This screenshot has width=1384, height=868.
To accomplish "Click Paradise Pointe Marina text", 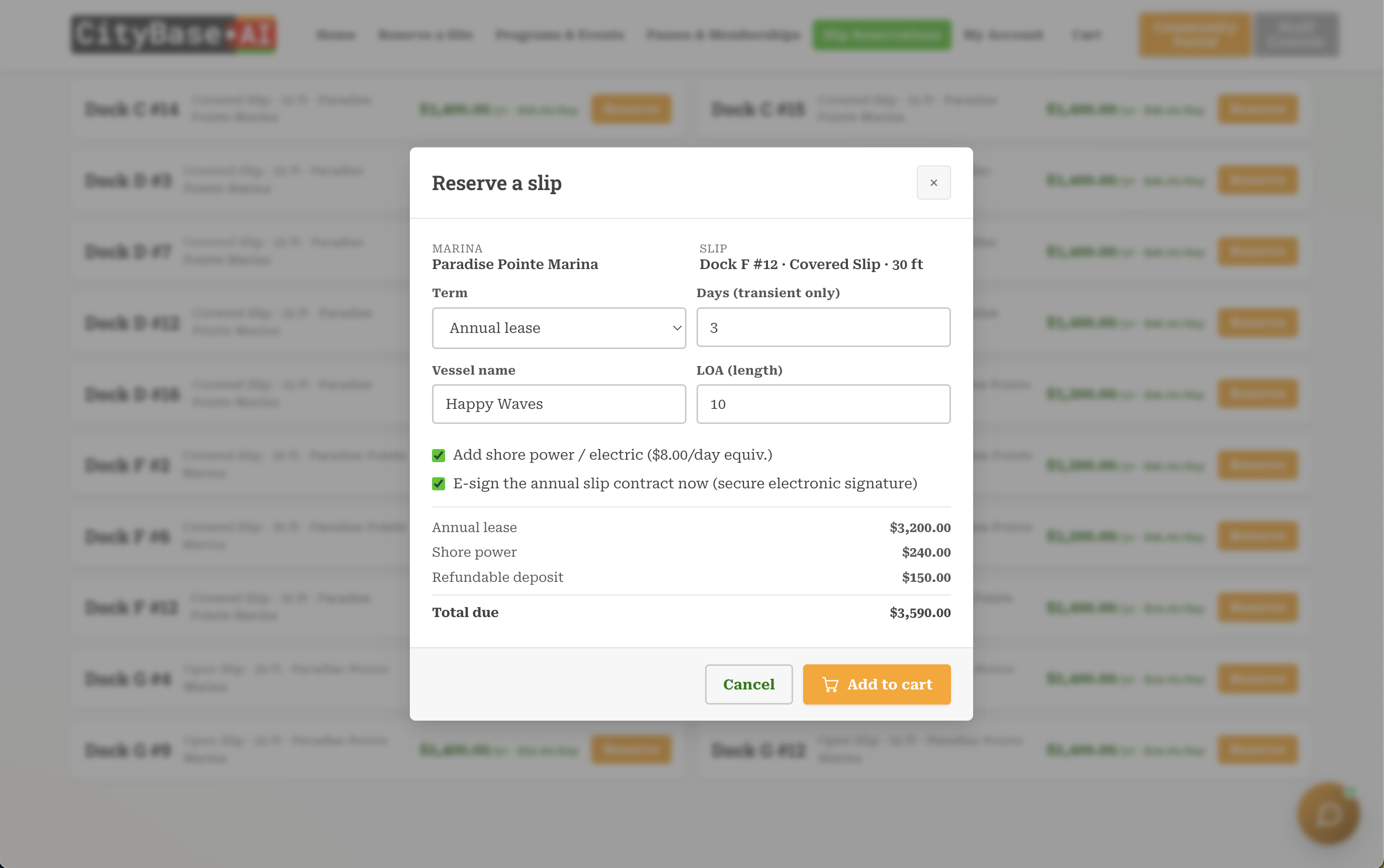I will click(515, 264).
